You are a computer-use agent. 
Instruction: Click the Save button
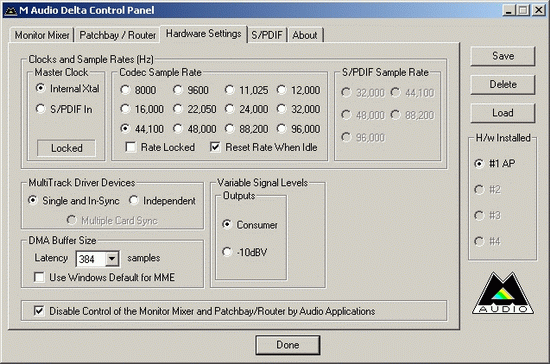503,56
